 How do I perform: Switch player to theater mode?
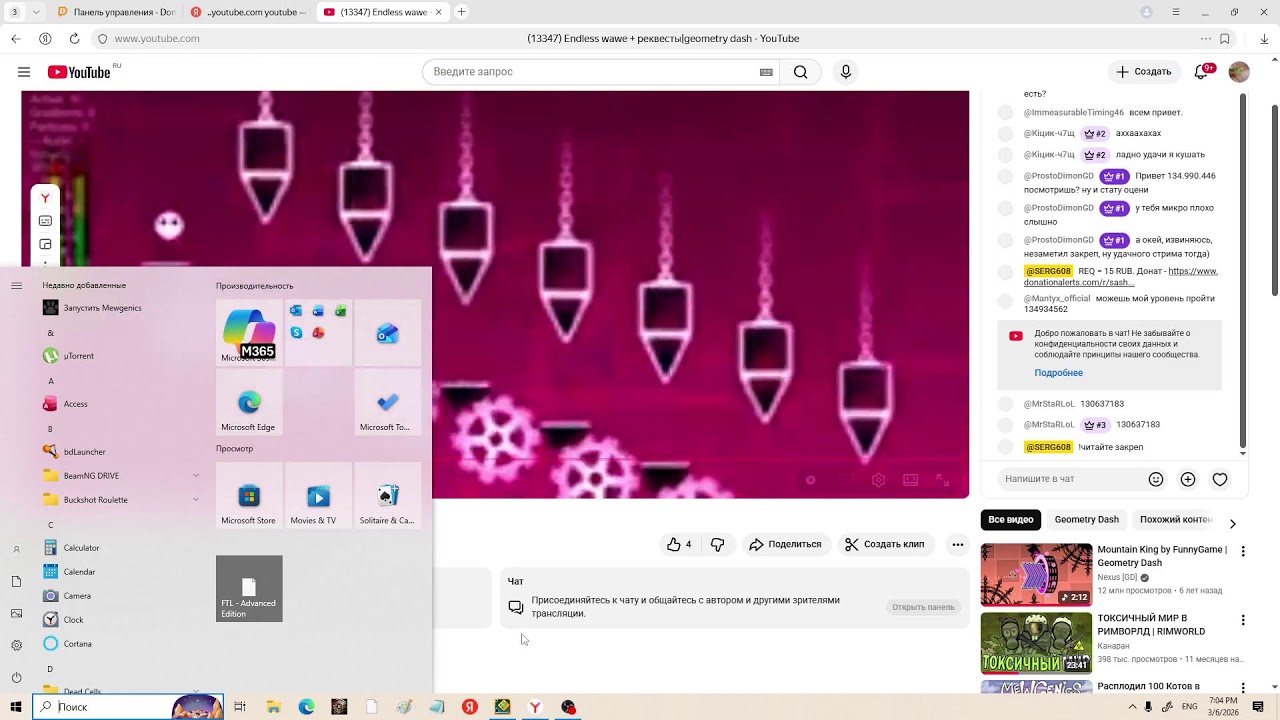click(x=911, y=480)
